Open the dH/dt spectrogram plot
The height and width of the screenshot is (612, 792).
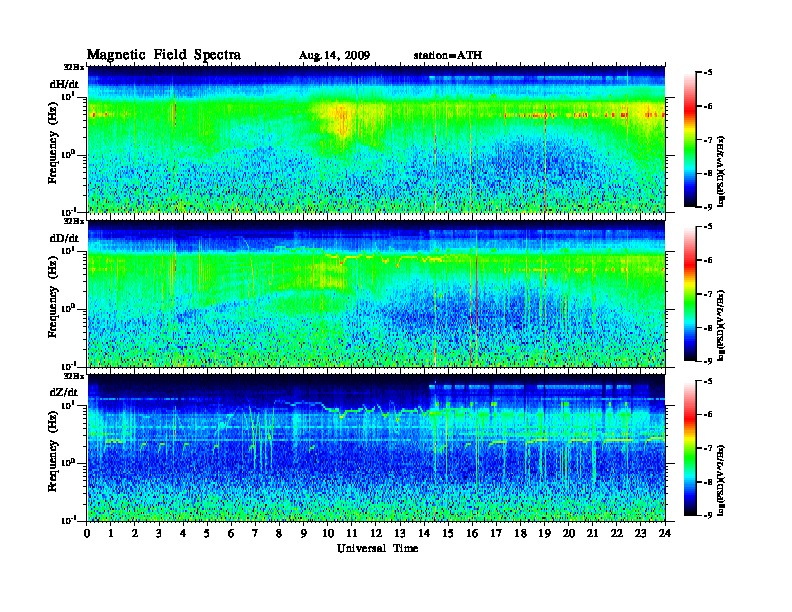coord(376,139)
